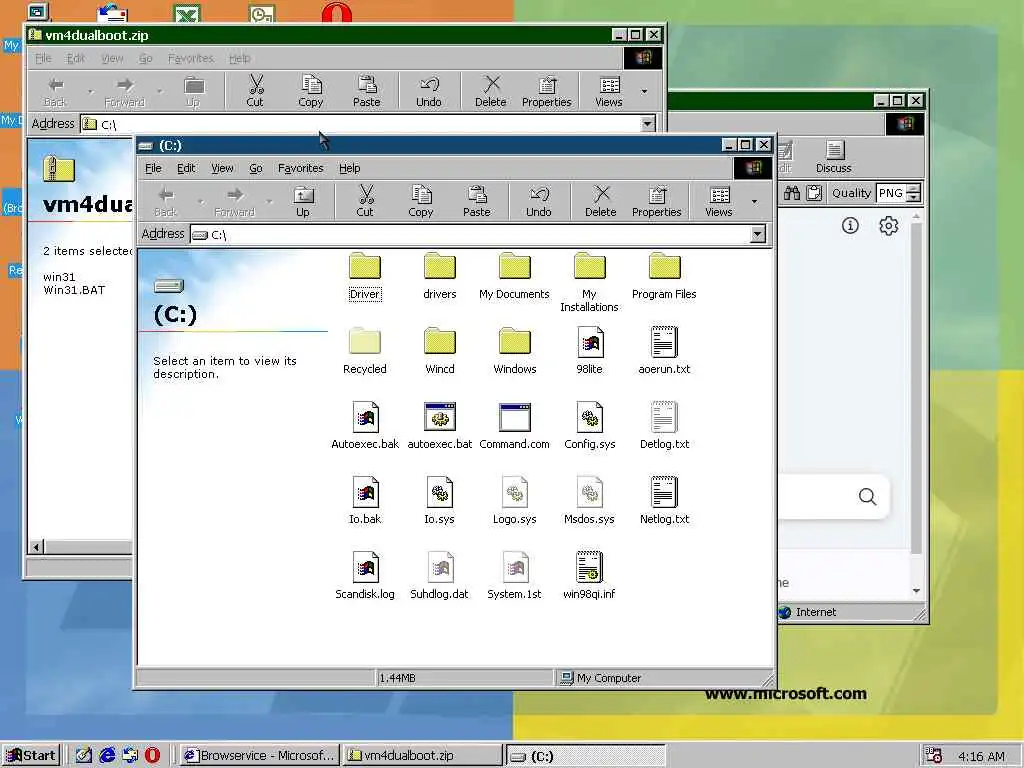Open the My Documents folder
This screenshot has width=1024, height=768.
tap(515, 276)
